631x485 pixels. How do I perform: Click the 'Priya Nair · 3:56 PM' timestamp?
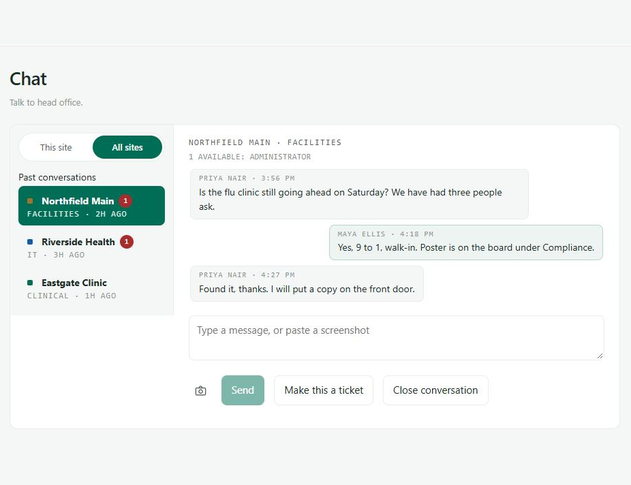tap(247, 178)
